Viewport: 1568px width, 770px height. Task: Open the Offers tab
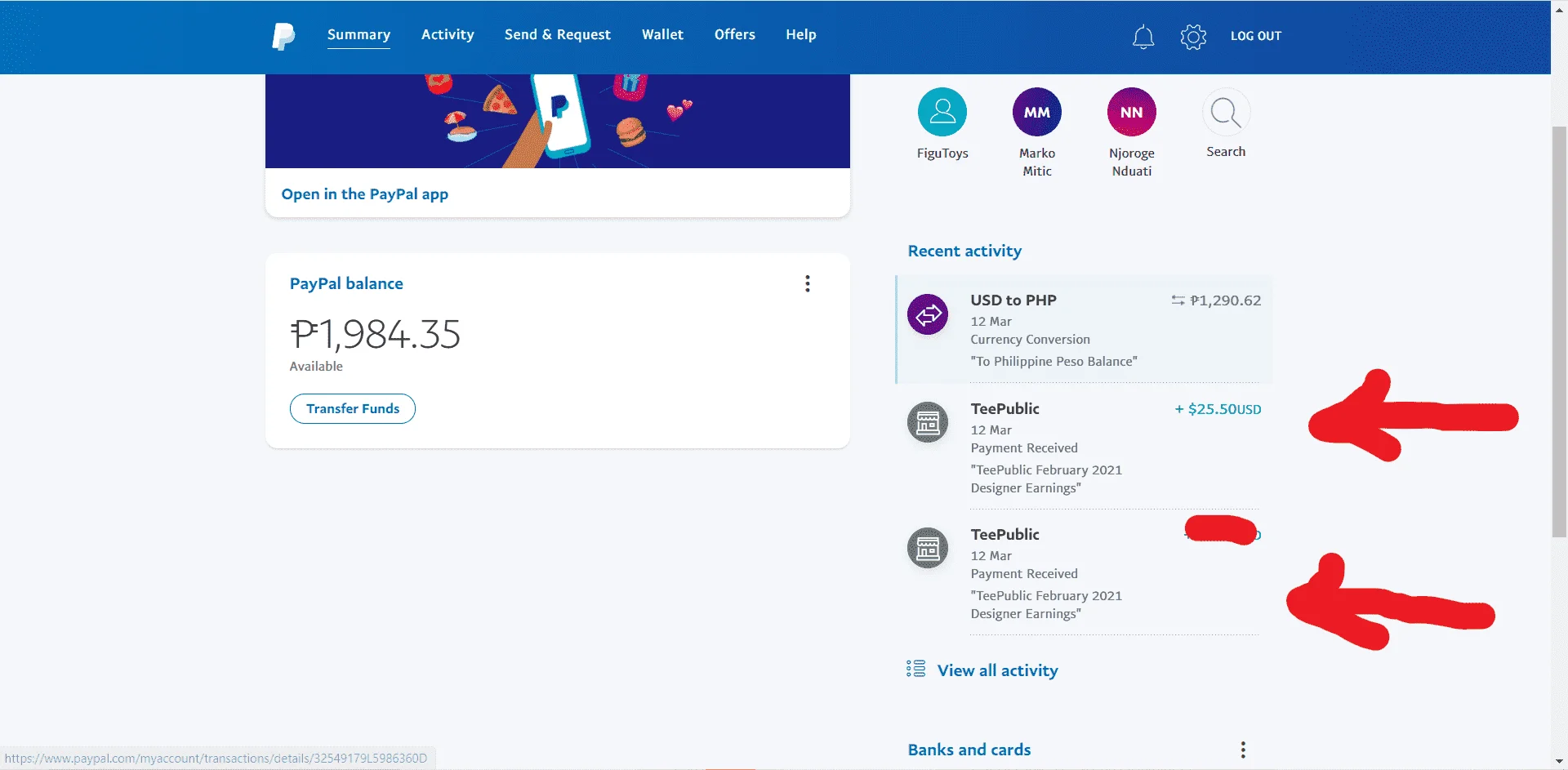(x=735, y=34)
